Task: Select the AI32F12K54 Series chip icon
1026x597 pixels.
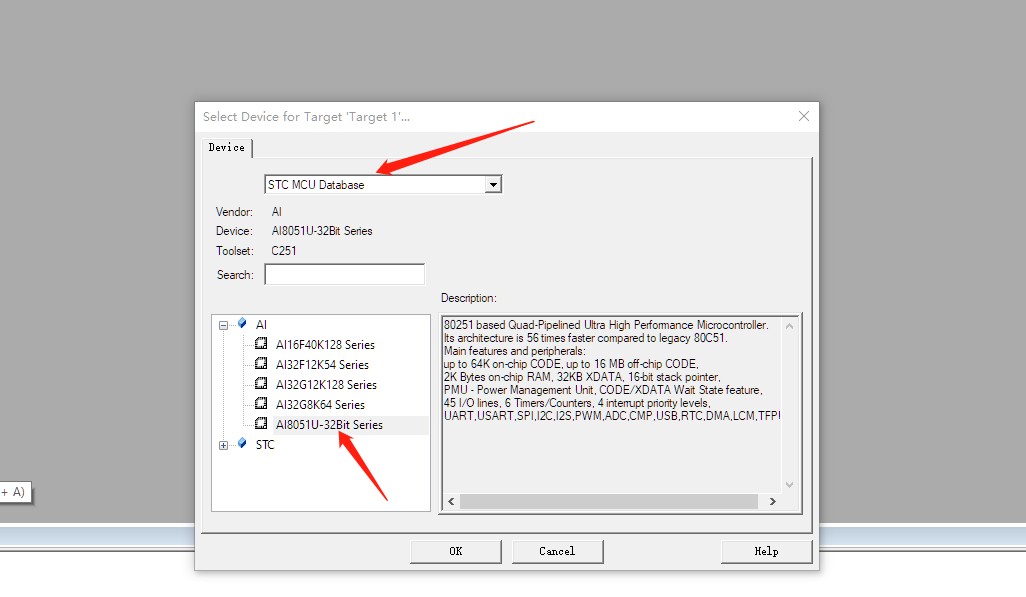Action: coord(262,364)
